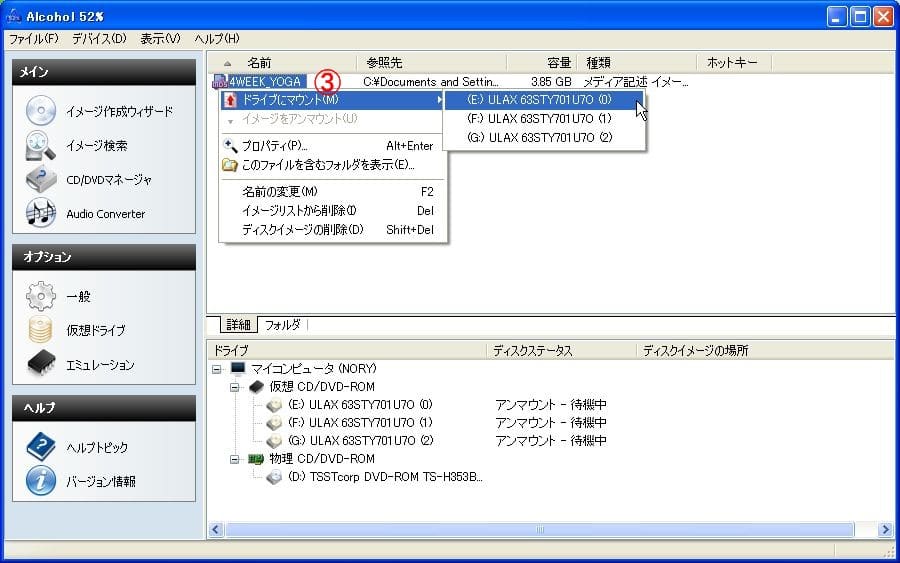900x563 pixels.
Task: Choose プロパティ from the context menu
Action: [275, 146]
